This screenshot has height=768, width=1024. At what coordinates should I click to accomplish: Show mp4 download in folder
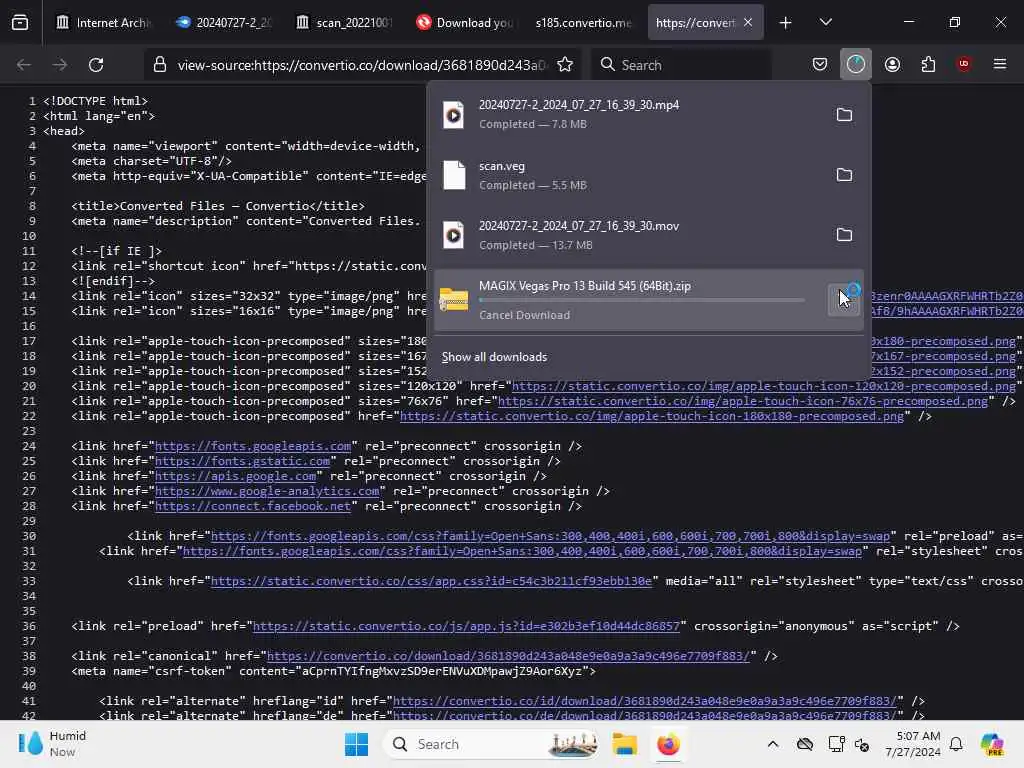click(x=844, y=115)
